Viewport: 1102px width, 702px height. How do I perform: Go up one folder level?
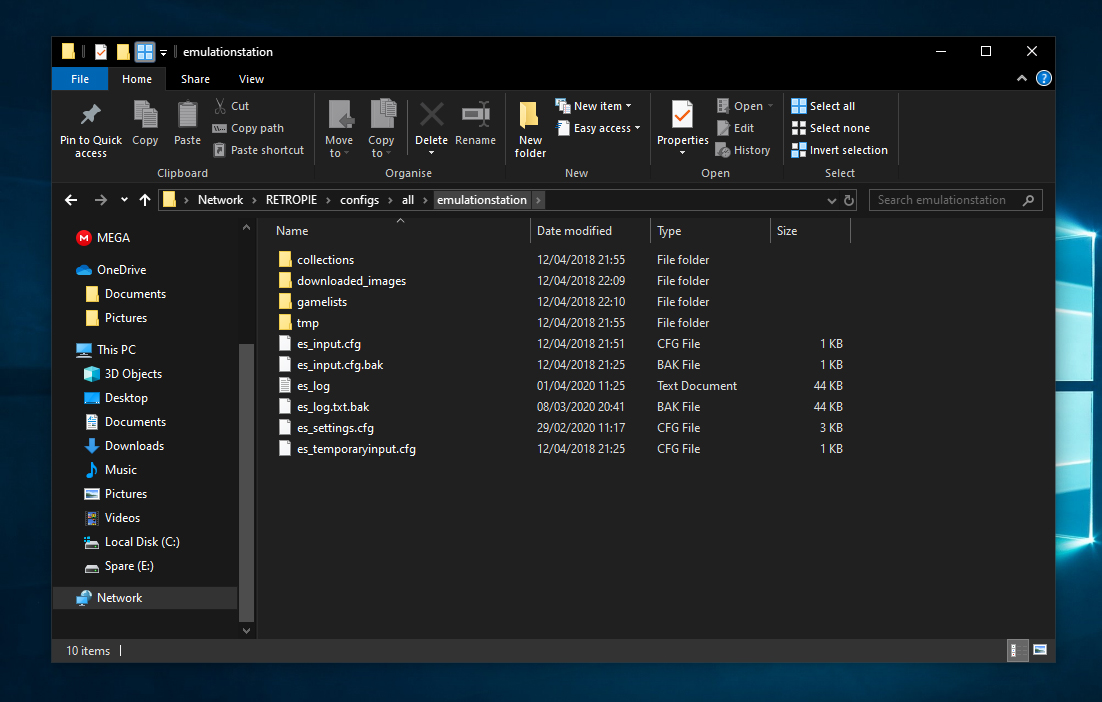click(x=145, y=200)
